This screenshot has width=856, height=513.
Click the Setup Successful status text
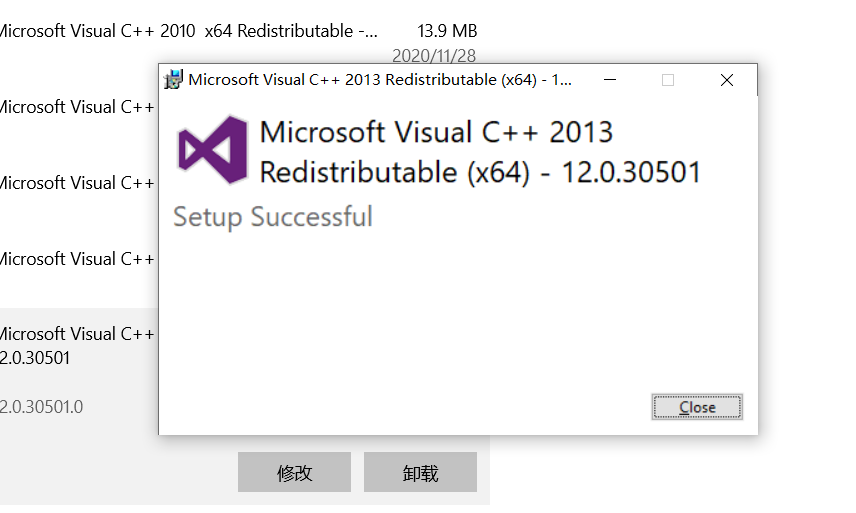point(273,217)
